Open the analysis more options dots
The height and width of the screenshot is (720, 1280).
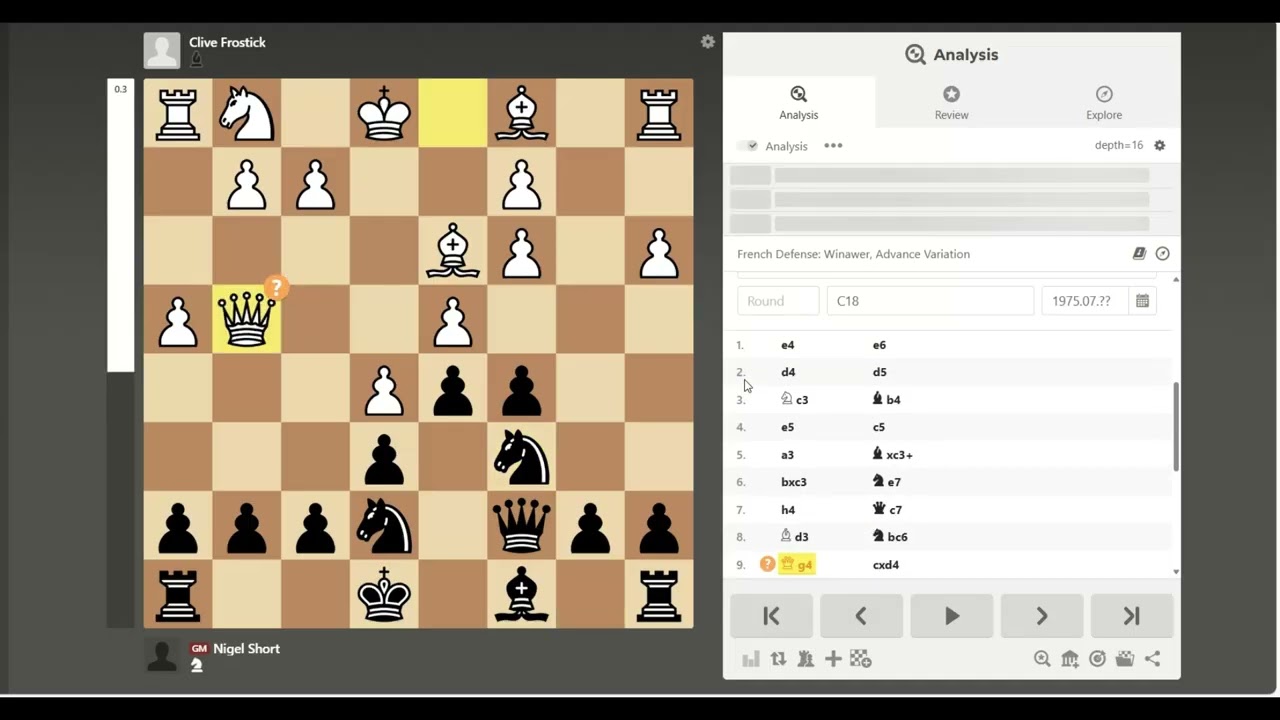pyautogui.click(x=833, y=145)
